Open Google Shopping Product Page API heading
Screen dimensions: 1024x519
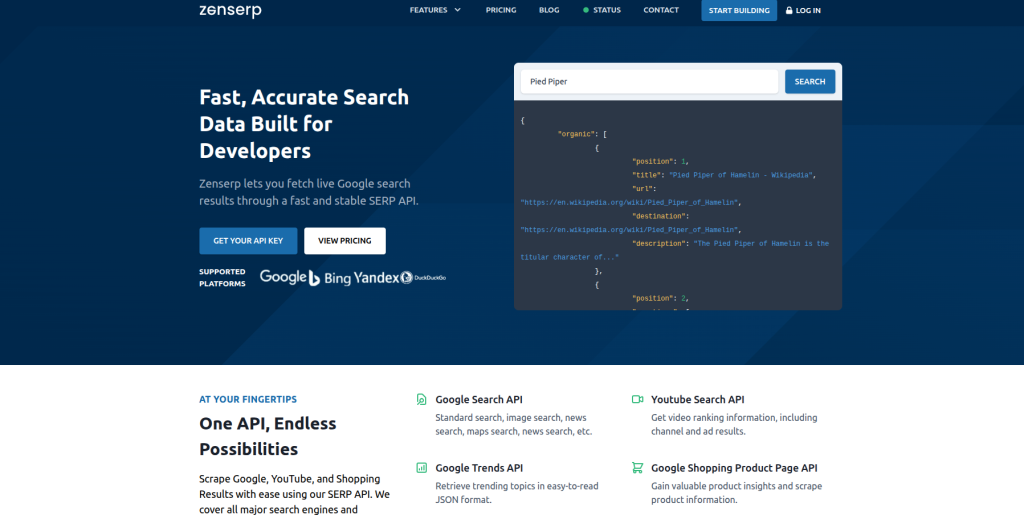point(734,468)
